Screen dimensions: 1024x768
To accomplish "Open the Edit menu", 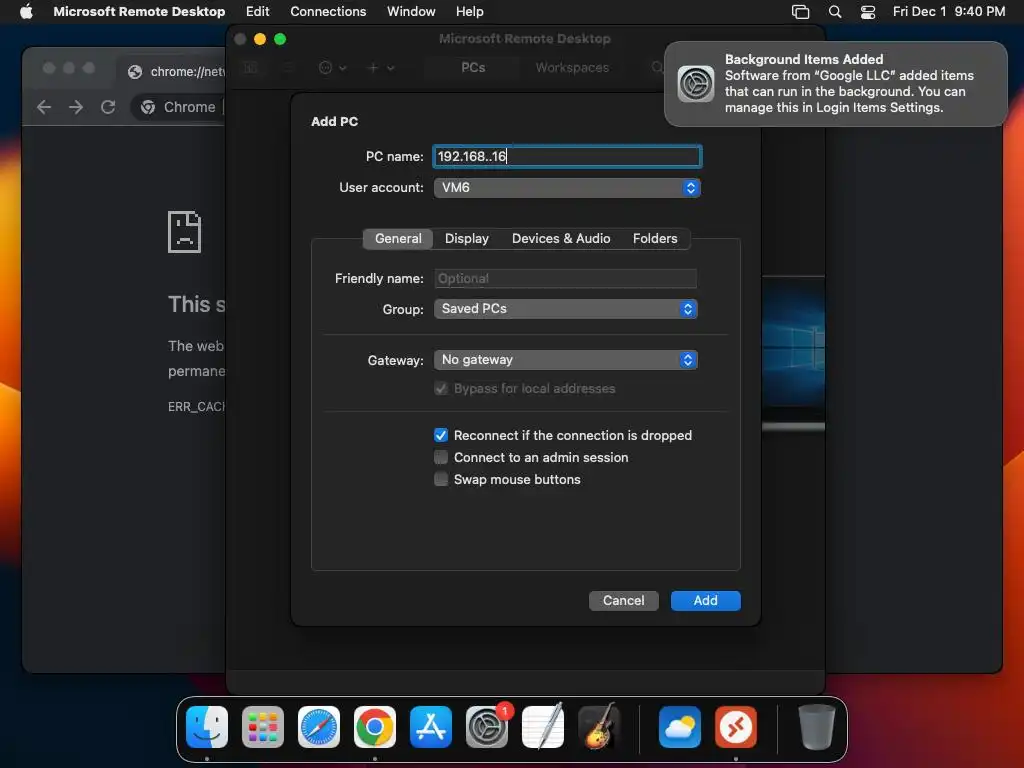I will [x=257, y=11].
